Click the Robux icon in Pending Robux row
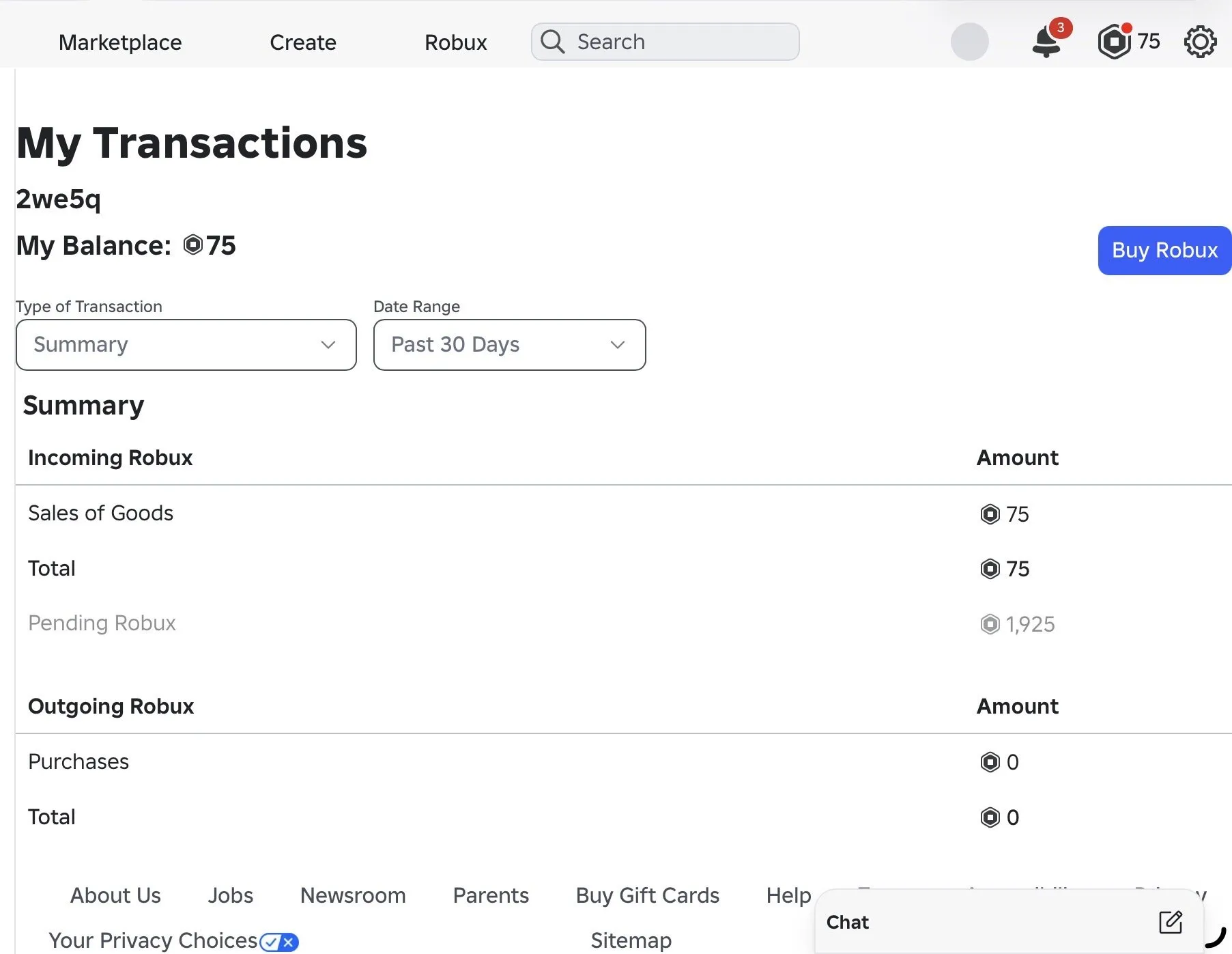This screenshot has height=954, width=1232. click(x=990, y=624)
